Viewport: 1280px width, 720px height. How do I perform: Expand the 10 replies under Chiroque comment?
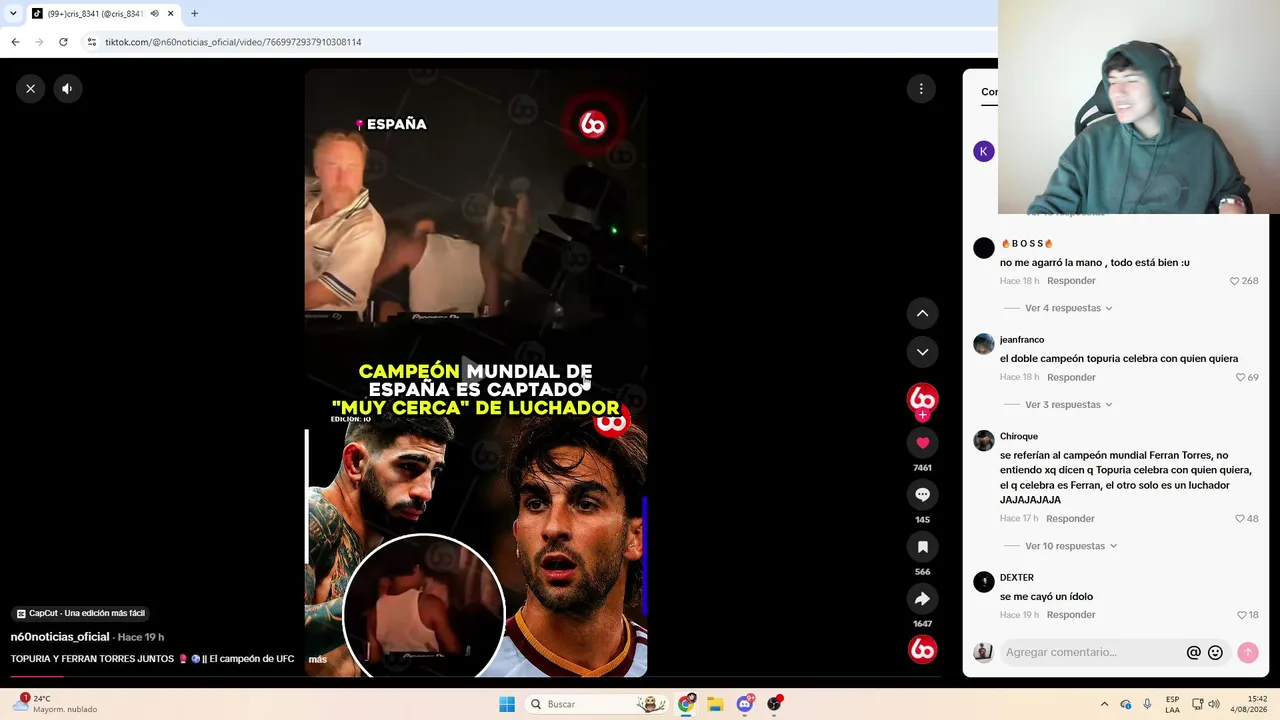click(x=1070, y=546)
